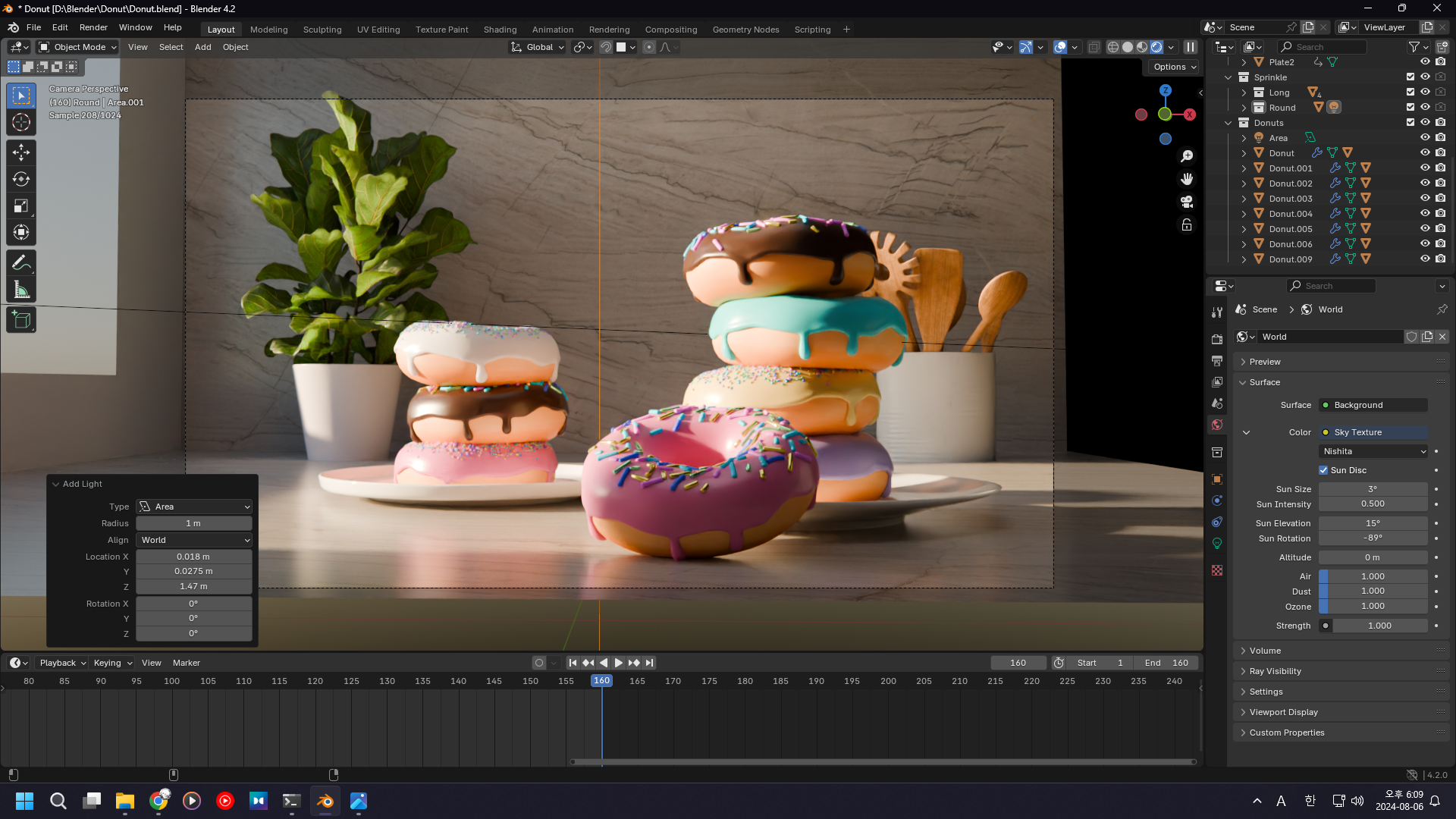This screenshot has height=819, width=1456.
Task: Click the Air density slider
Action: coord(1373,576)
